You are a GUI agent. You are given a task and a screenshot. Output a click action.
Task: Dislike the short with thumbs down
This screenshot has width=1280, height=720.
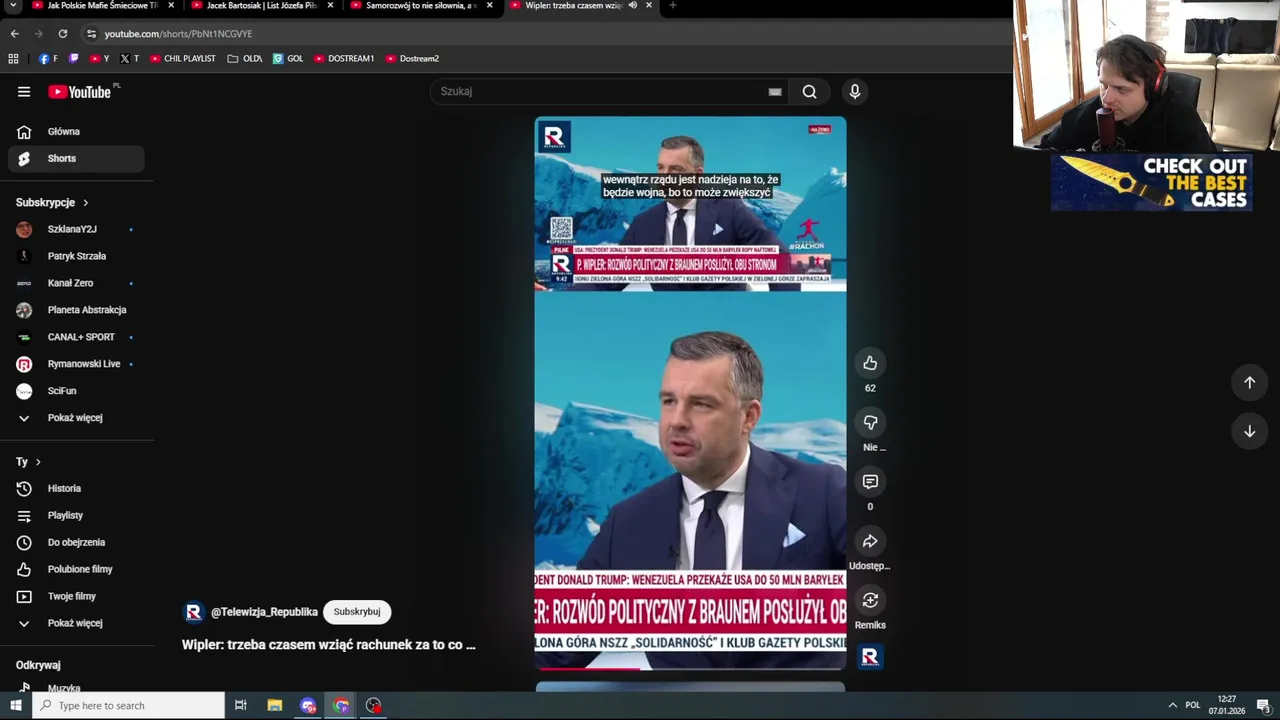(870, 423)
